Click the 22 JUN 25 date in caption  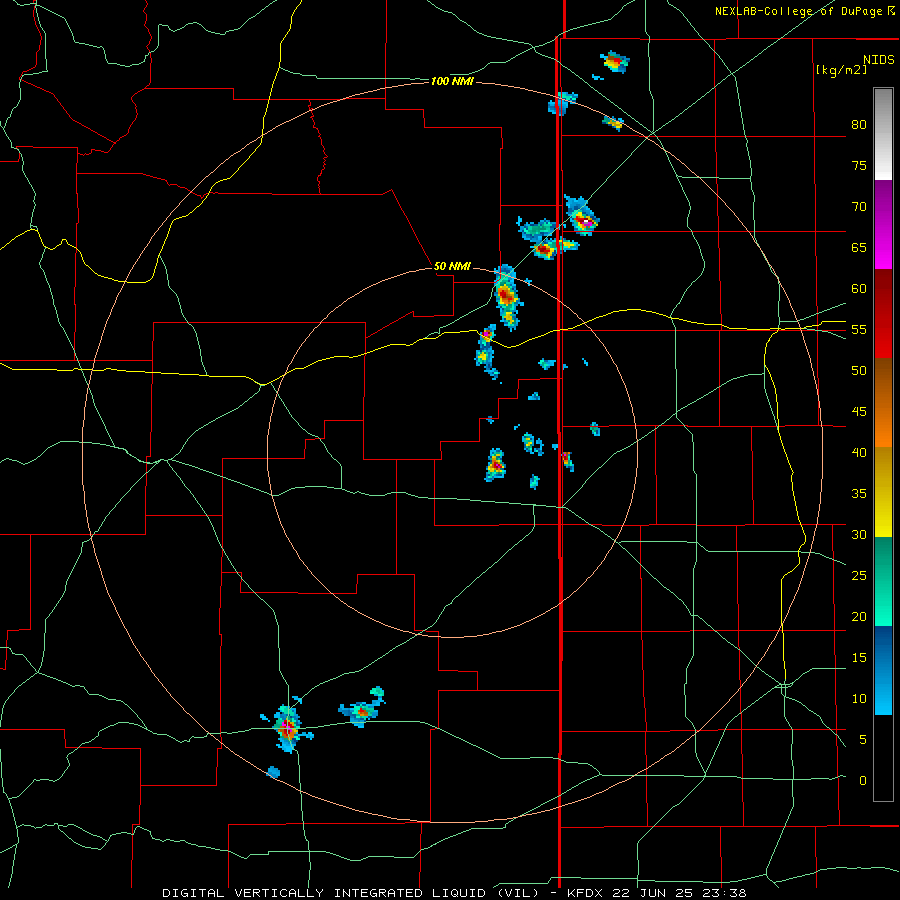pos(655,893)
